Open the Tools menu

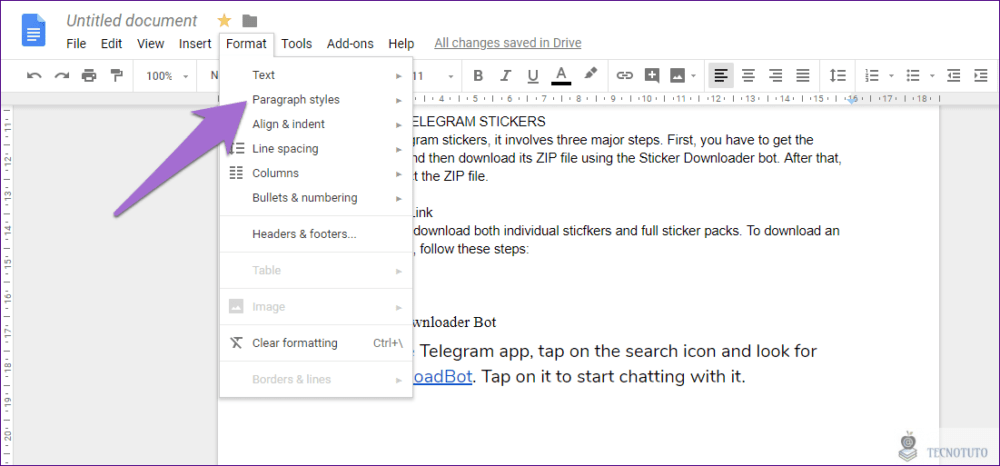point(297,44)
